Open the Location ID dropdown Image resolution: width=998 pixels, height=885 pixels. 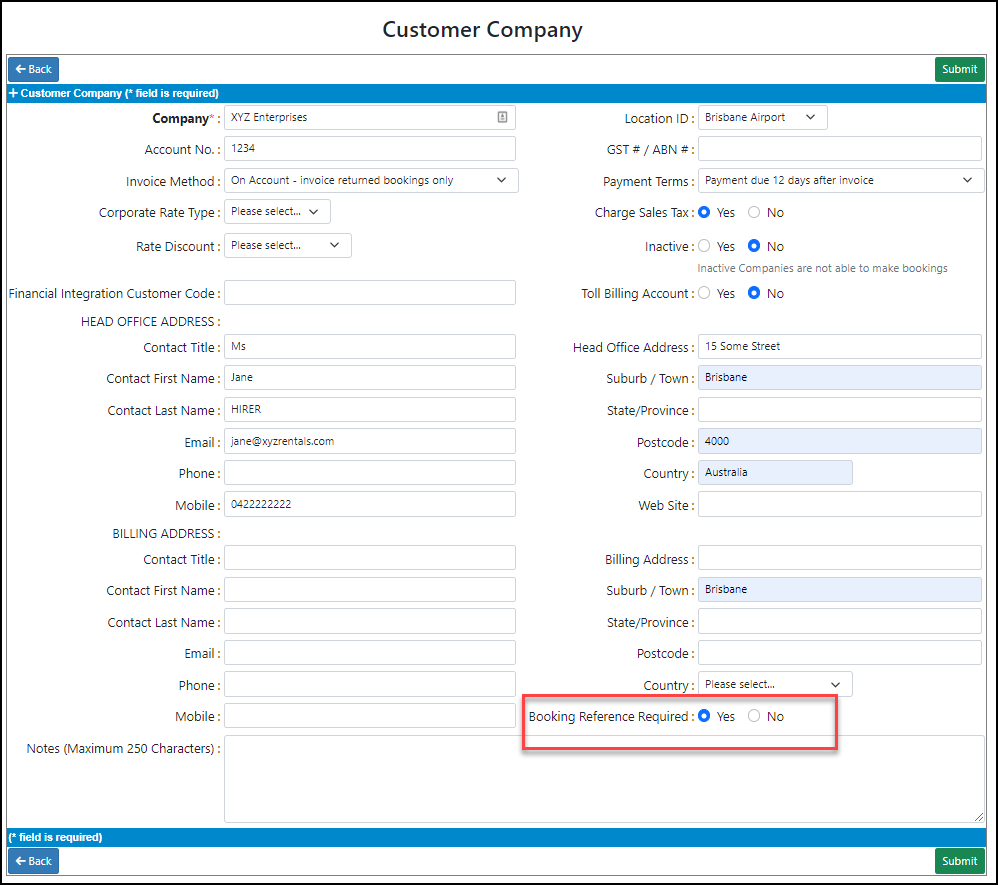[x=763, y=117]
